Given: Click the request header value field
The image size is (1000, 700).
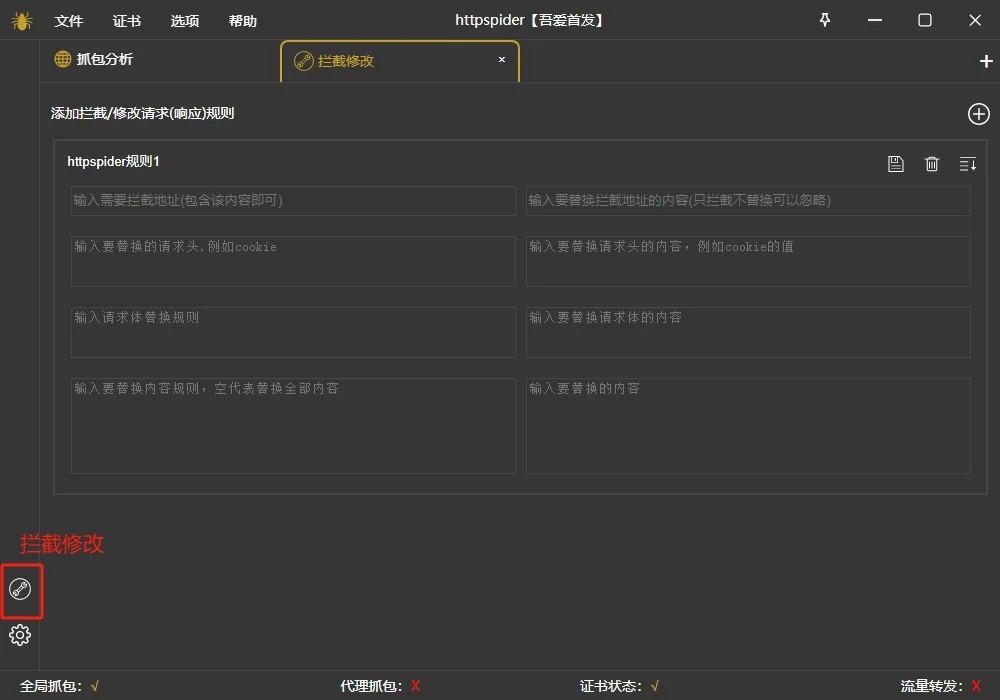Looking at the screenshot, I should click(748, 261).
